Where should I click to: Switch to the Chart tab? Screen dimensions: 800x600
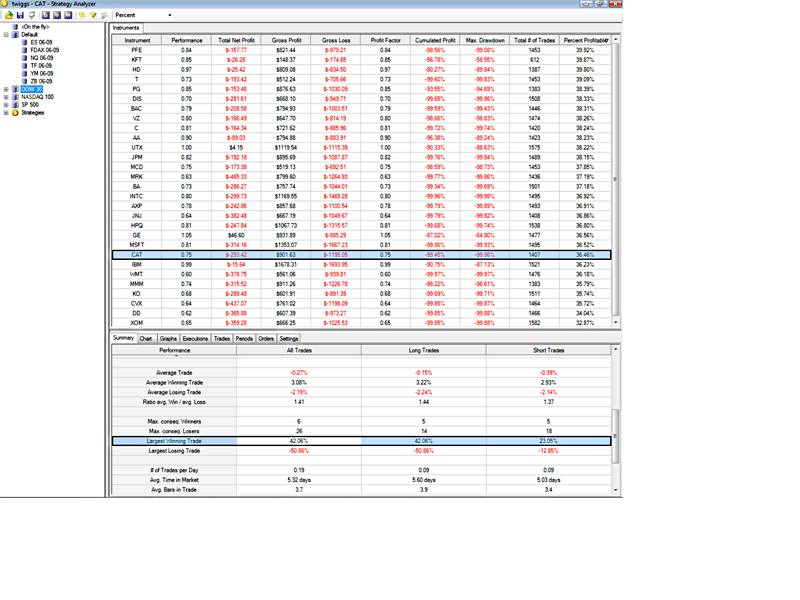pyautogui.click(x=146, y=338)
